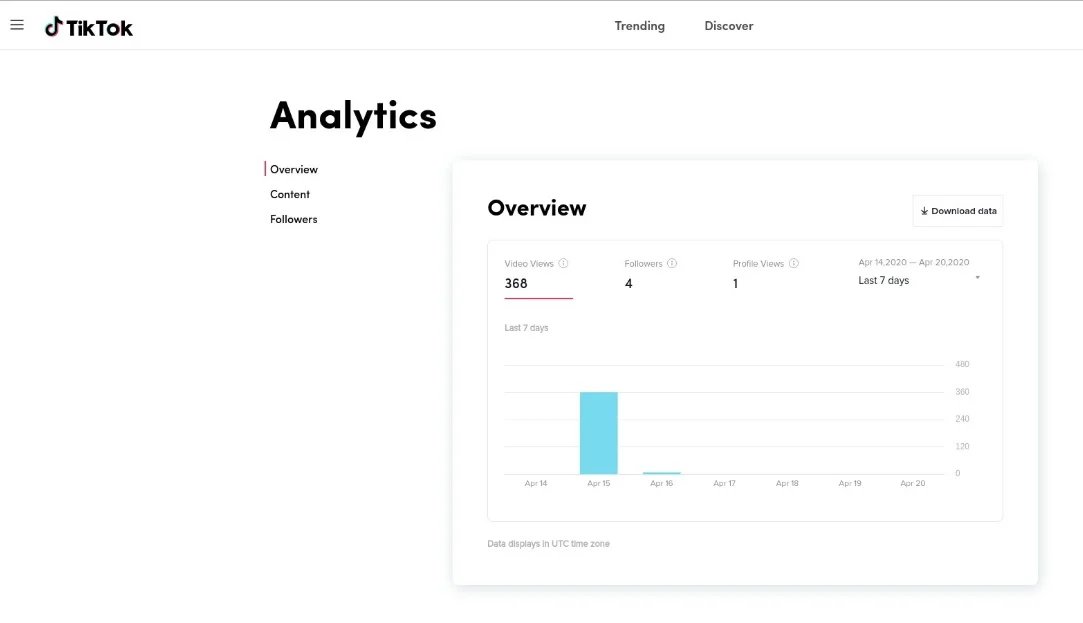Screen dimensions: 1083x623
Task: Switch to the Followers analytics section
Action: tap(294, 219)
